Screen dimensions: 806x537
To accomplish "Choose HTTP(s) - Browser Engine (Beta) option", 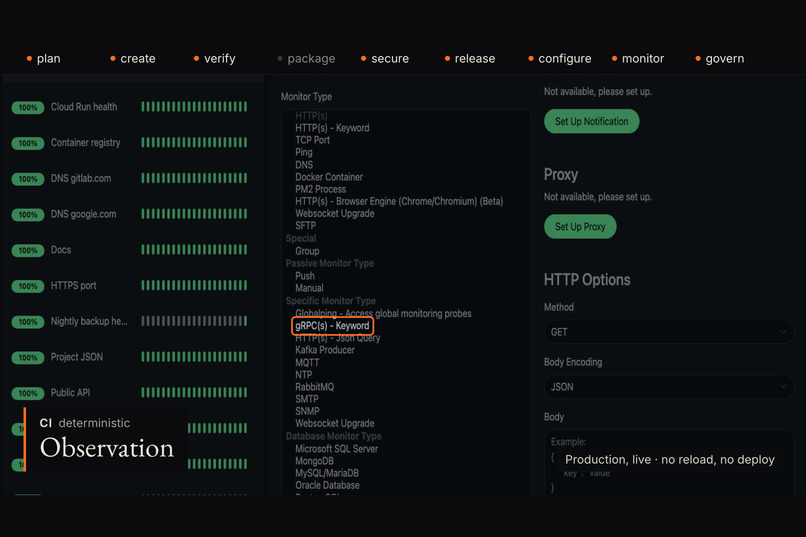I will (x=399, y=201).
